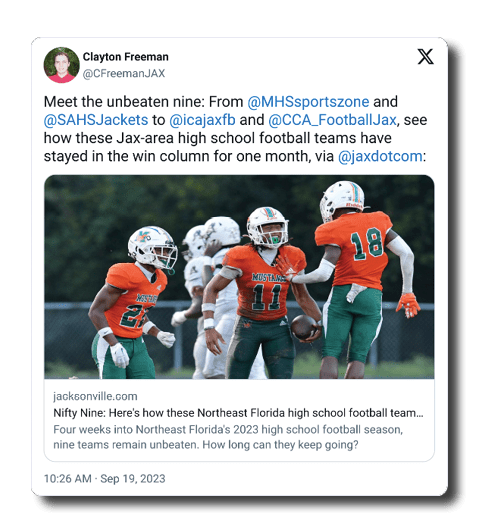Open the @SAHSJackets mention
This screenshot has height=531, width=498.
click(x=96, y=120)
